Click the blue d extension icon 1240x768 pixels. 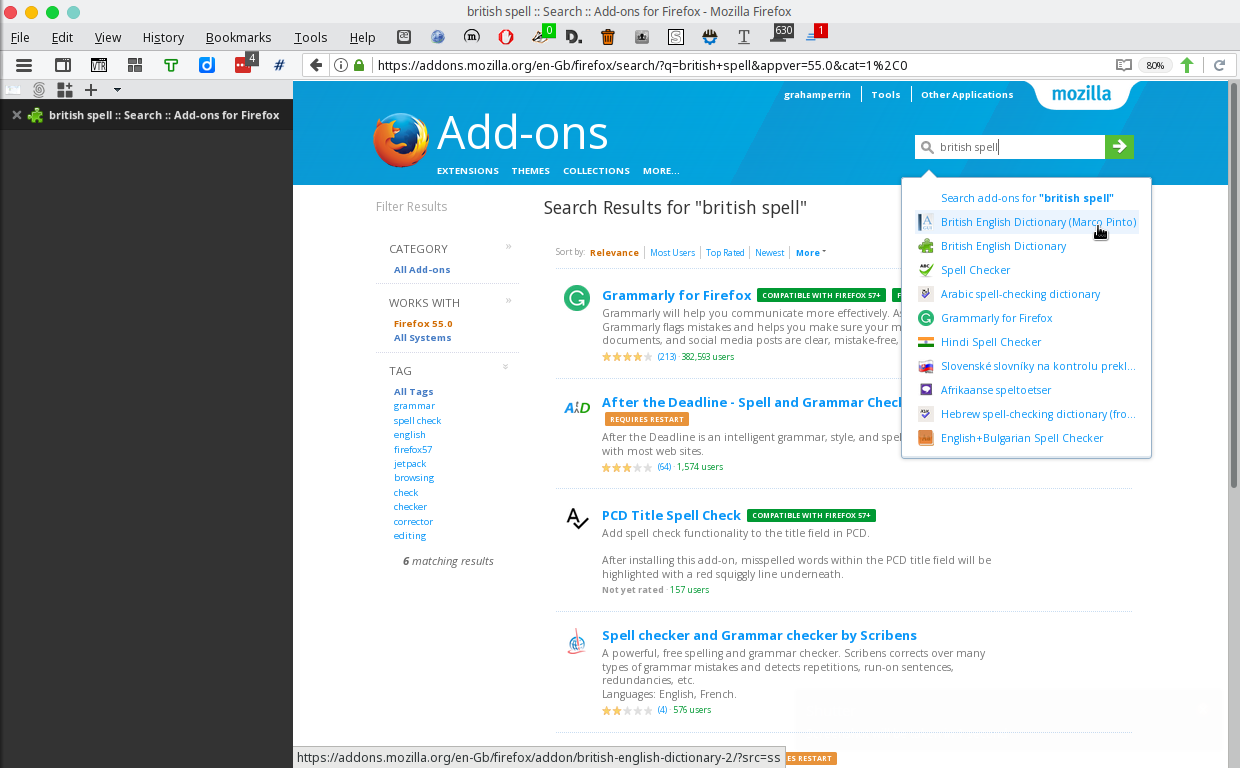click(207, 65)
